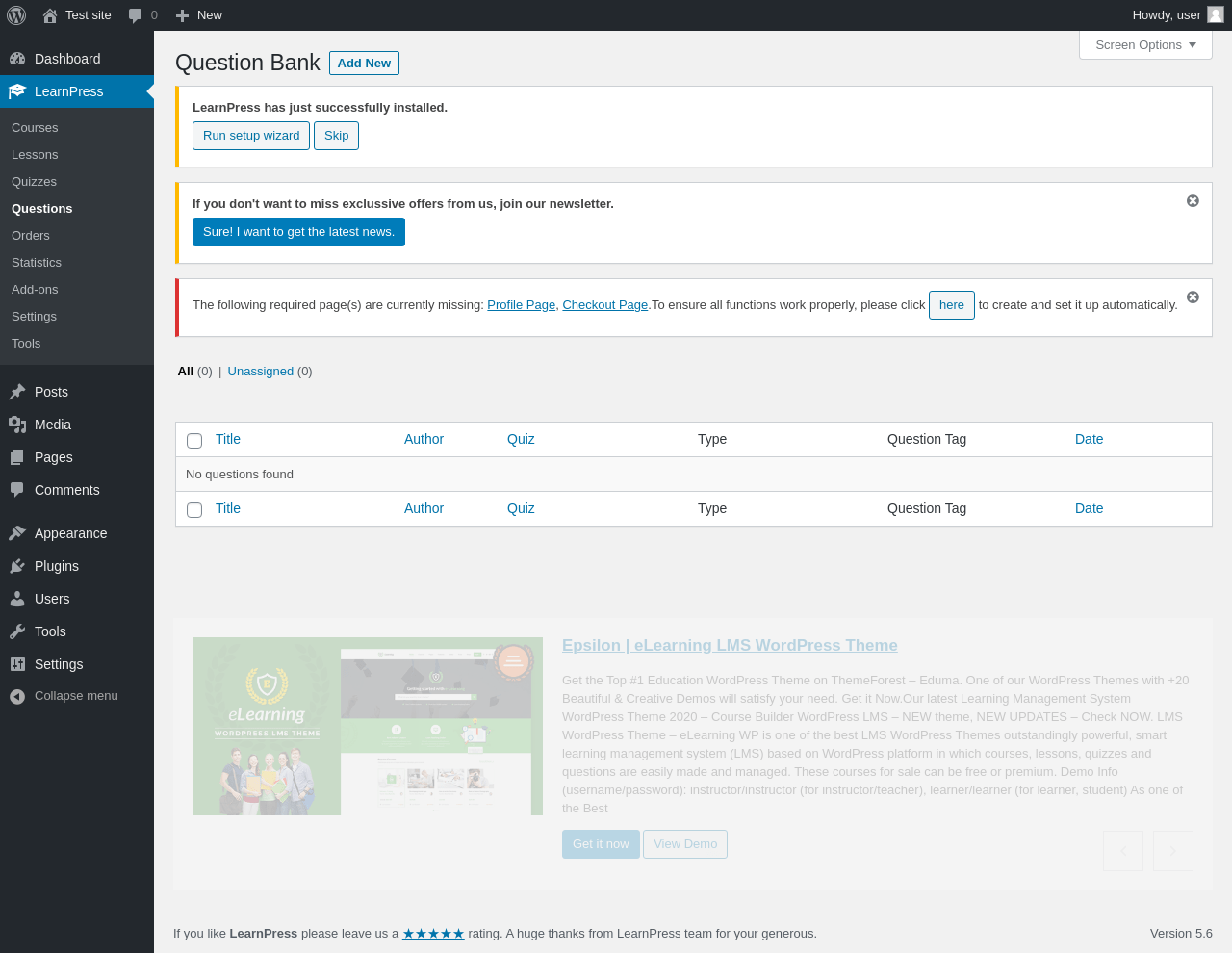This screenshot has width=1232, height=953.
Task: Click the Appearance paintbrush icon
Action: [x=17, y=533]
